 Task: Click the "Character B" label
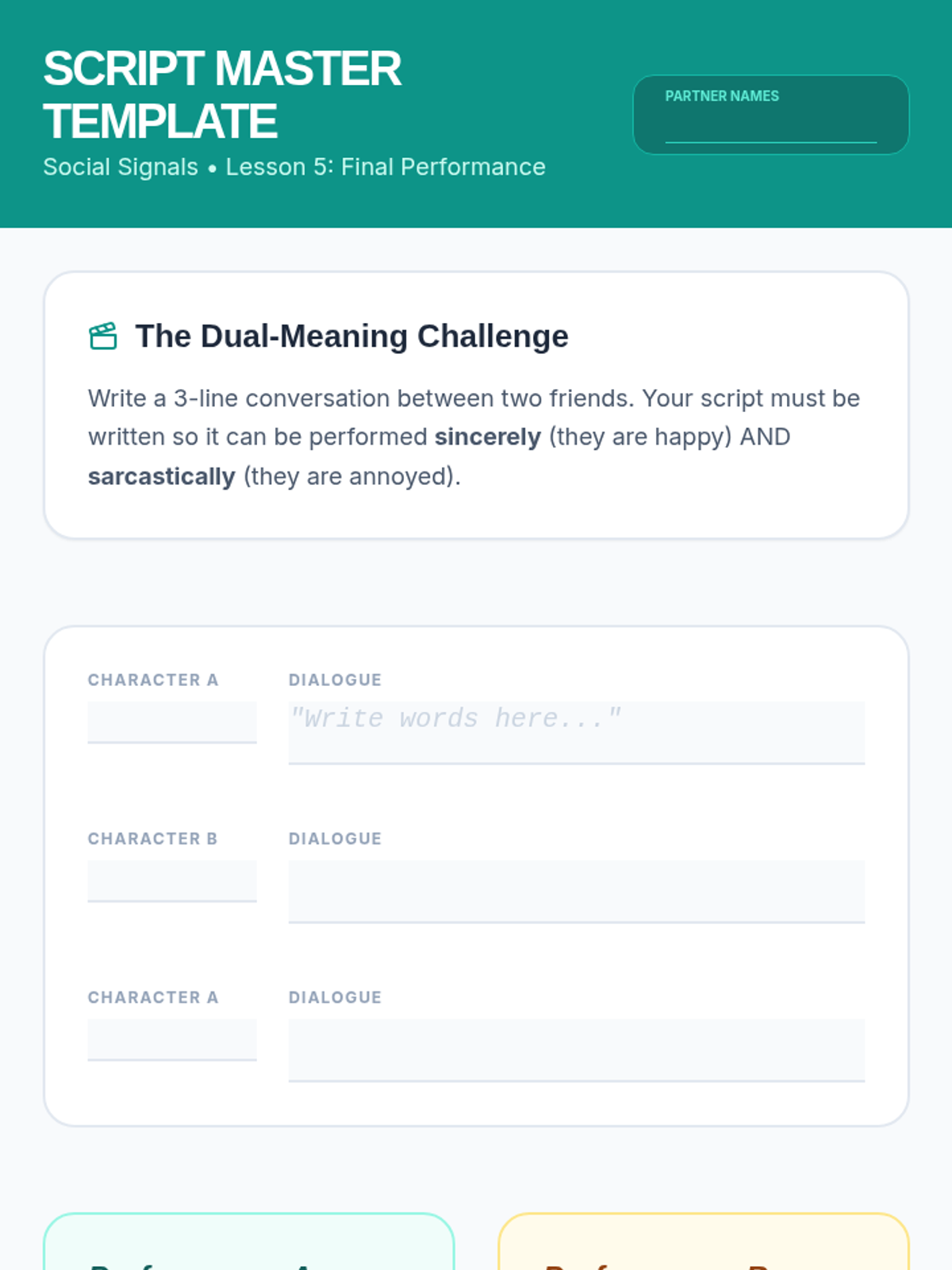pos(152,839)
